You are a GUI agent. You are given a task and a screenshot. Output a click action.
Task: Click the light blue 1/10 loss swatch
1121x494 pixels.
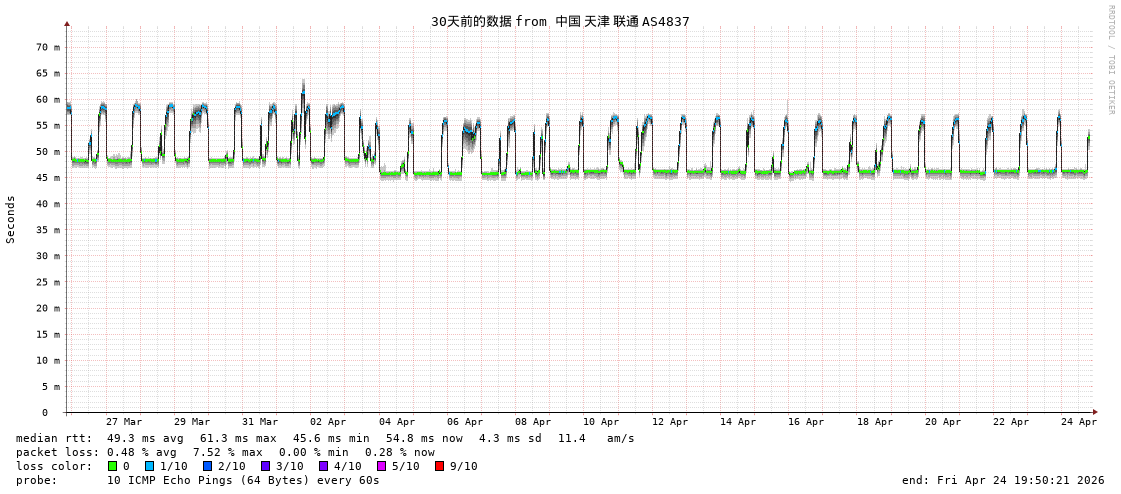click(x=149, y=466)
